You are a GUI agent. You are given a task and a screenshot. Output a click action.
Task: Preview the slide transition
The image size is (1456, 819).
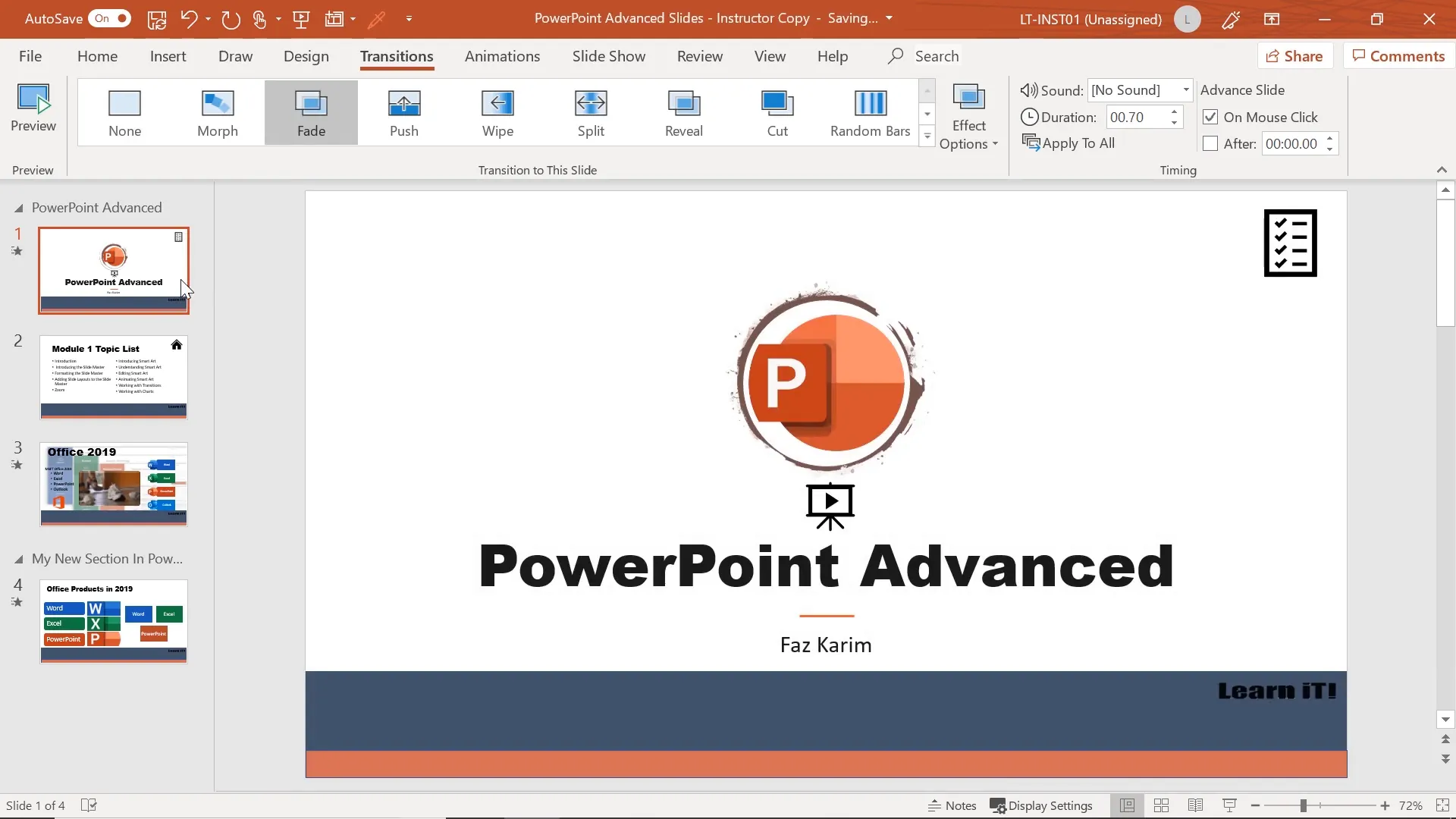pos(33,108)
